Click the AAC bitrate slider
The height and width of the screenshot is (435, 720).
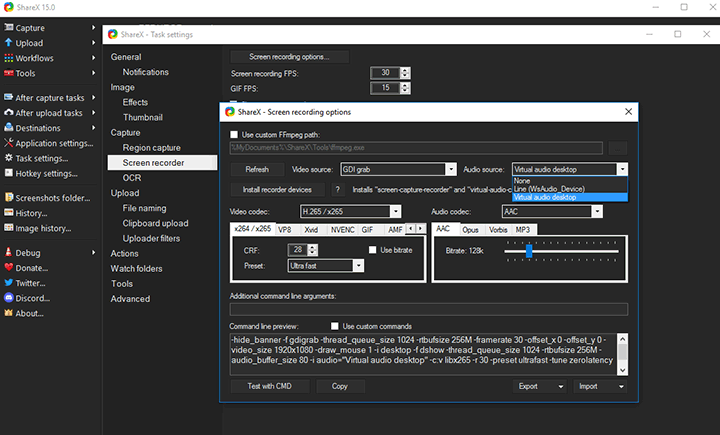click(x=528, y=250)
